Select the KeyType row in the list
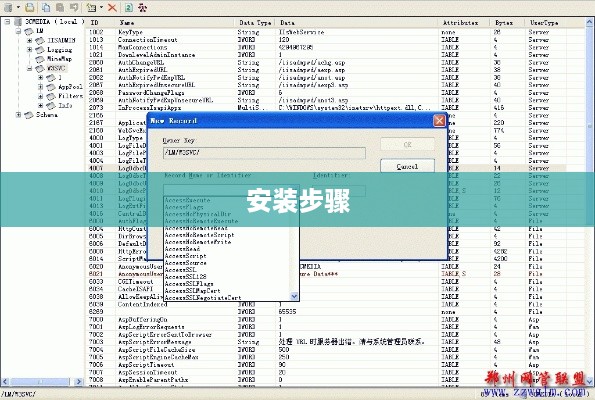Viewport: 595px width, 400px height. click(x=326, y=32)
